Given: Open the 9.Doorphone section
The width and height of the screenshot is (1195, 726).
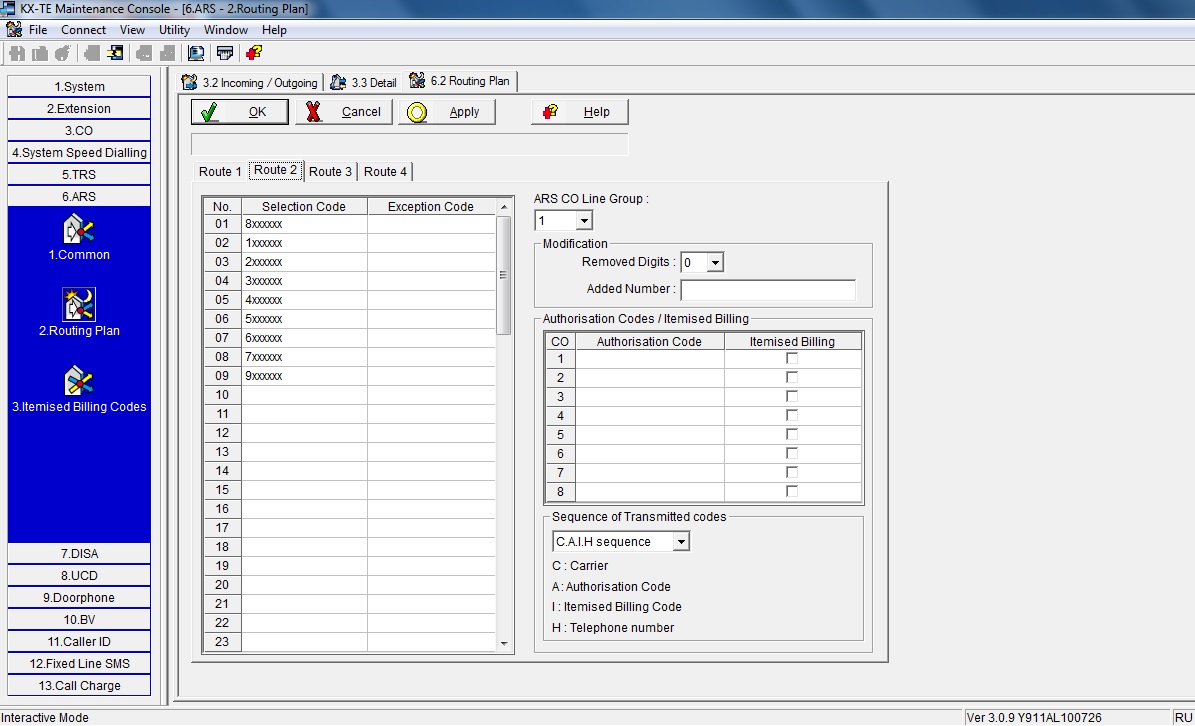Looking at the screenshot, I should 79,597.
